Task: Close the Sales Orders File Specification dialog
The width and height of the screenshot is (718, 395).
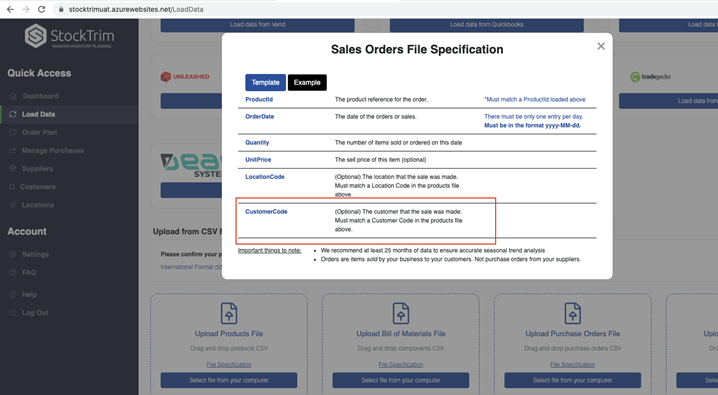Action: click(601, 46)
